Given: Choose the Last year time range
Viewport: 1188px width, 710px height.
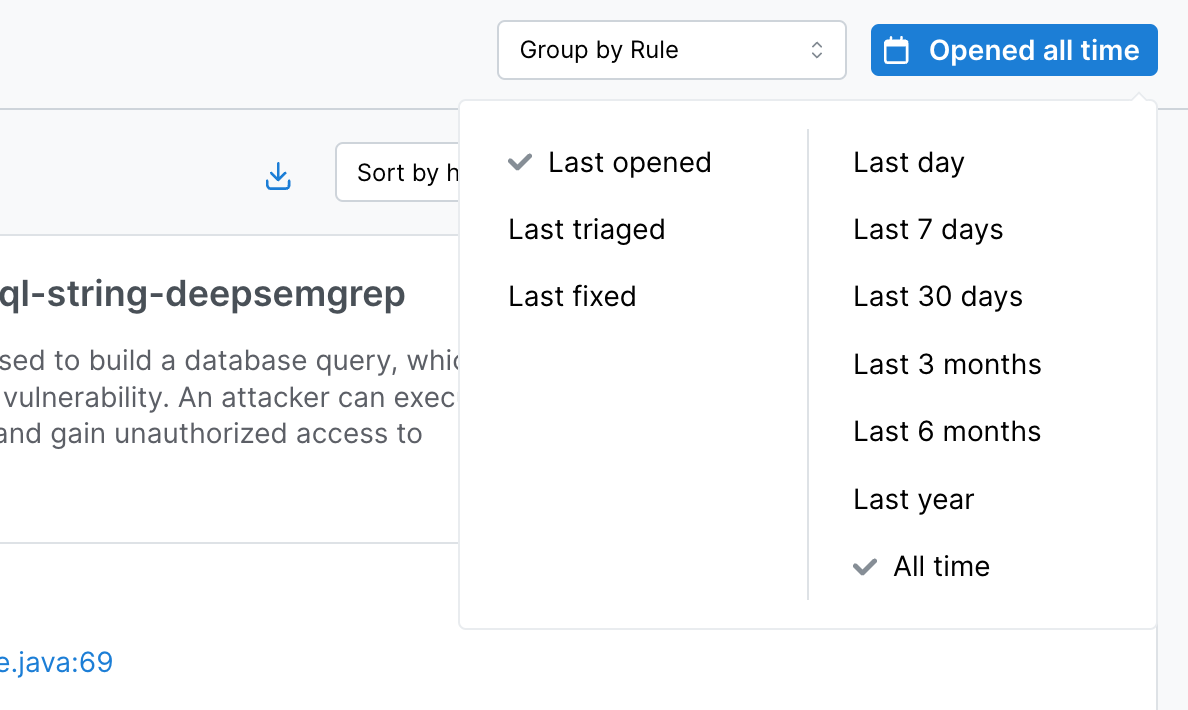Looking at the screenshot, I should point(913,500).
